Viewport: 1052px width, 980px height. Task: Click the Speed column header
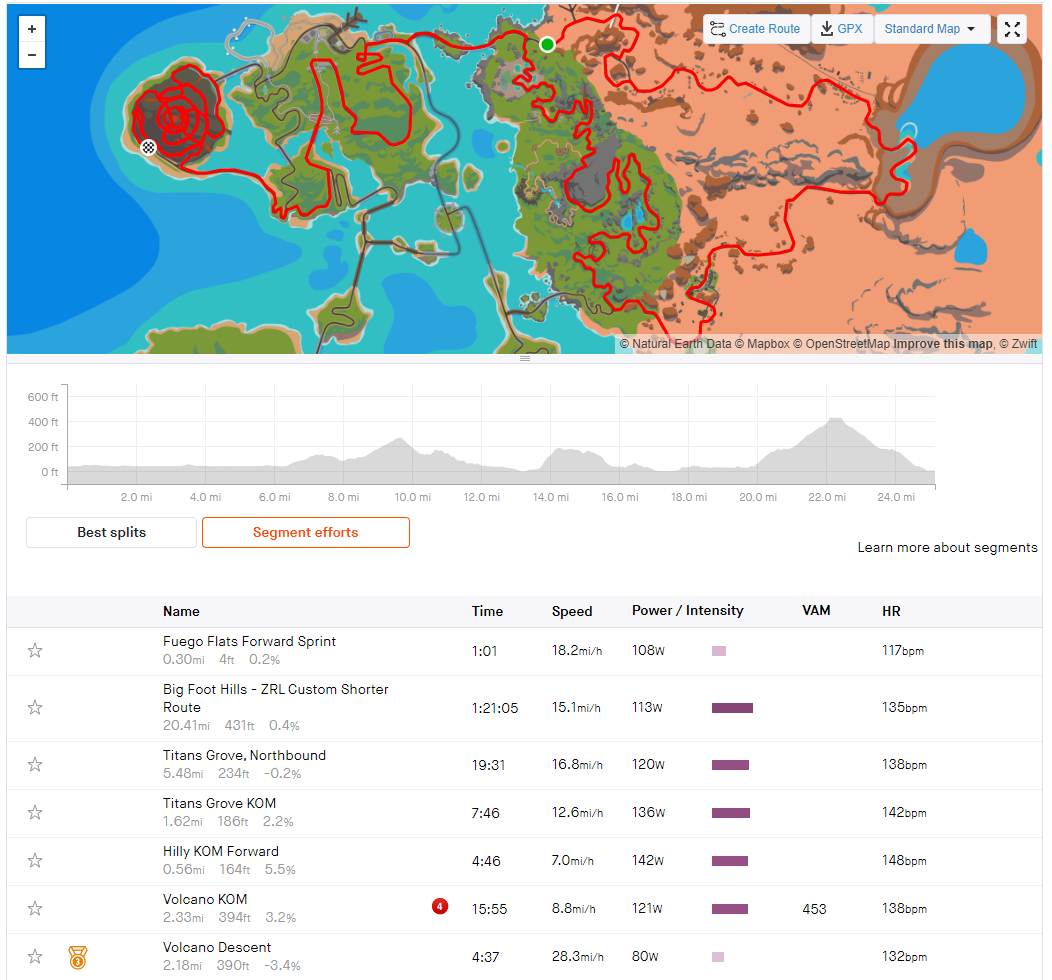572,611
